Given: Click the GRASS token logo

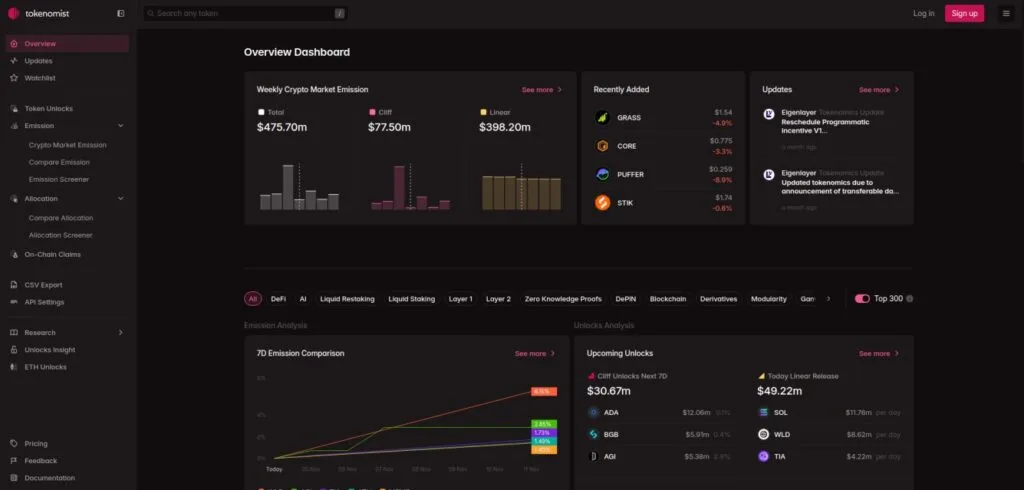Looking at the screenshot, I should pos(602,118).
